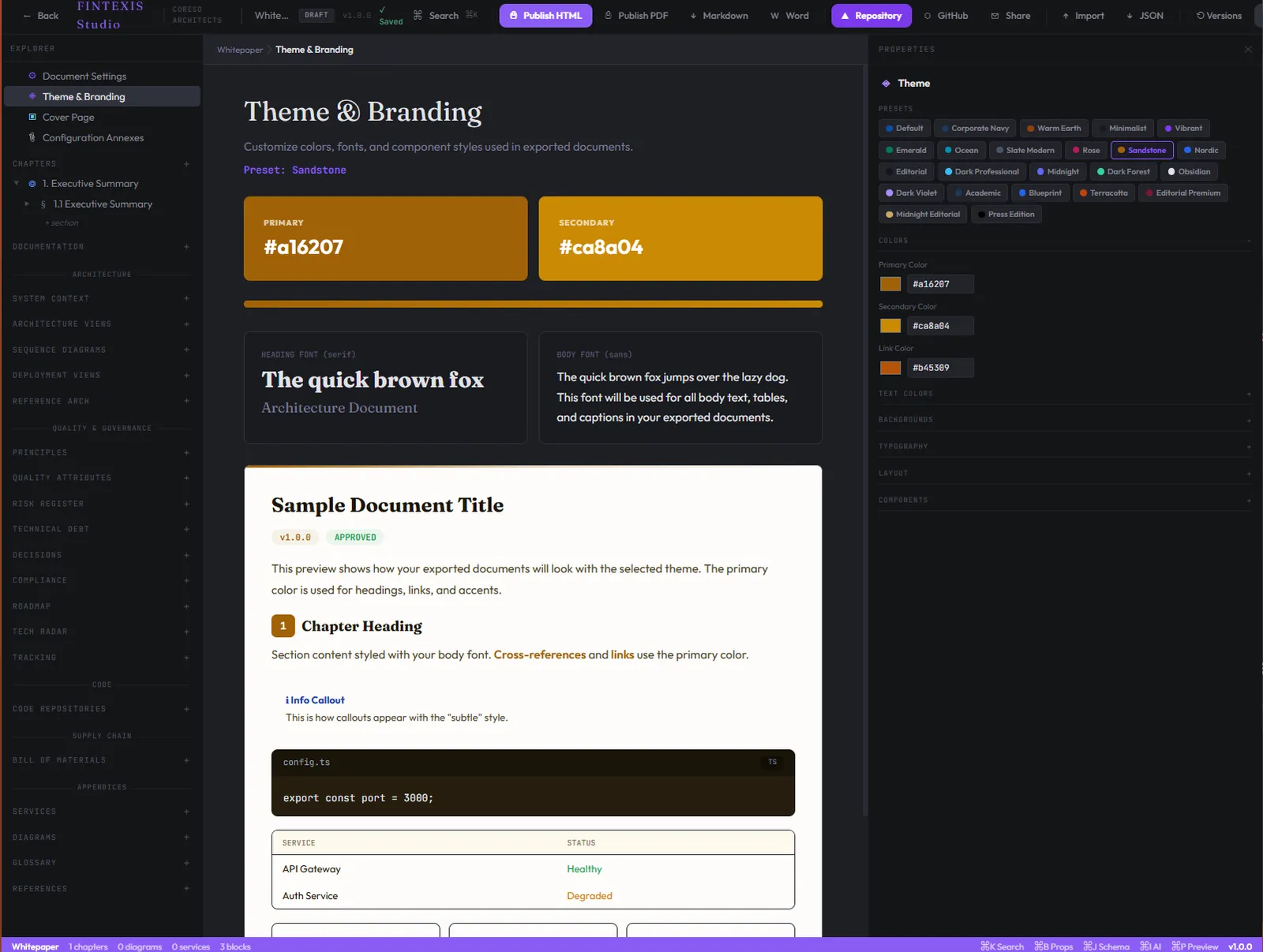Add item to Code Repositories
This screenshot has height=952, width=1263.
point(186,709)
